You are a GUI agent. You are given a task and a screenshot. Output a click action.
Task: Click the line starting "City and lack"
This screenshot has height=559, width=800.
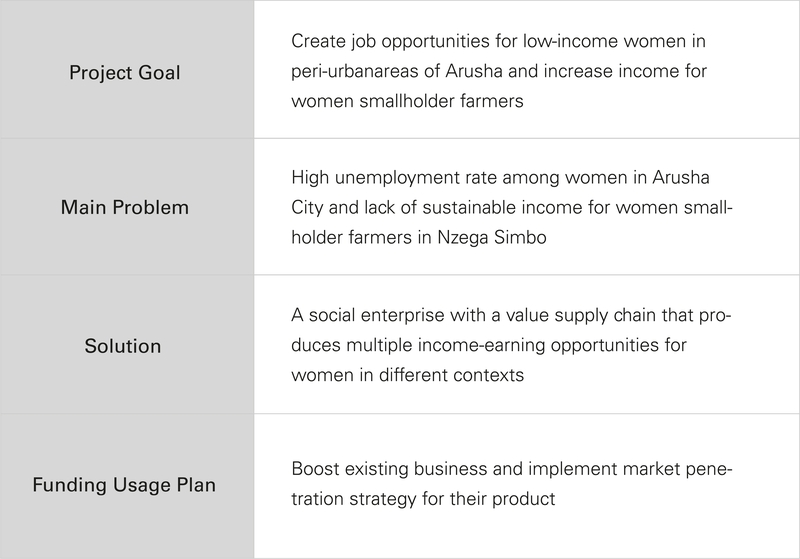point(514,209)
